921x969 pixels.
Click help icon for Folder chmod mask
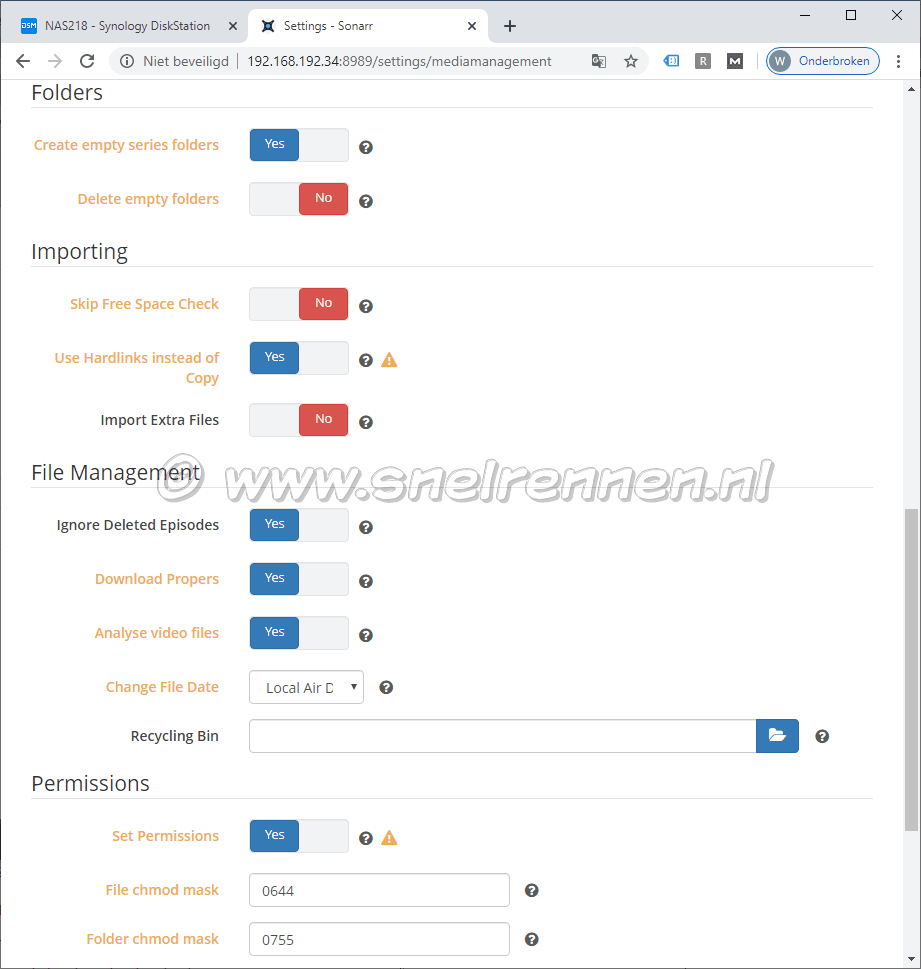tap(532, 939)
